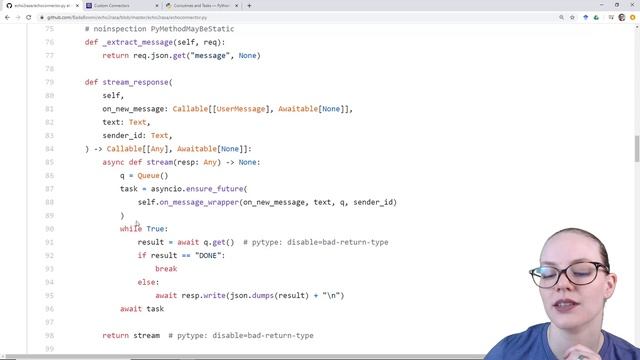
Task: Open the zoom magnifier icon in address bar
Action: click(561, 18)
